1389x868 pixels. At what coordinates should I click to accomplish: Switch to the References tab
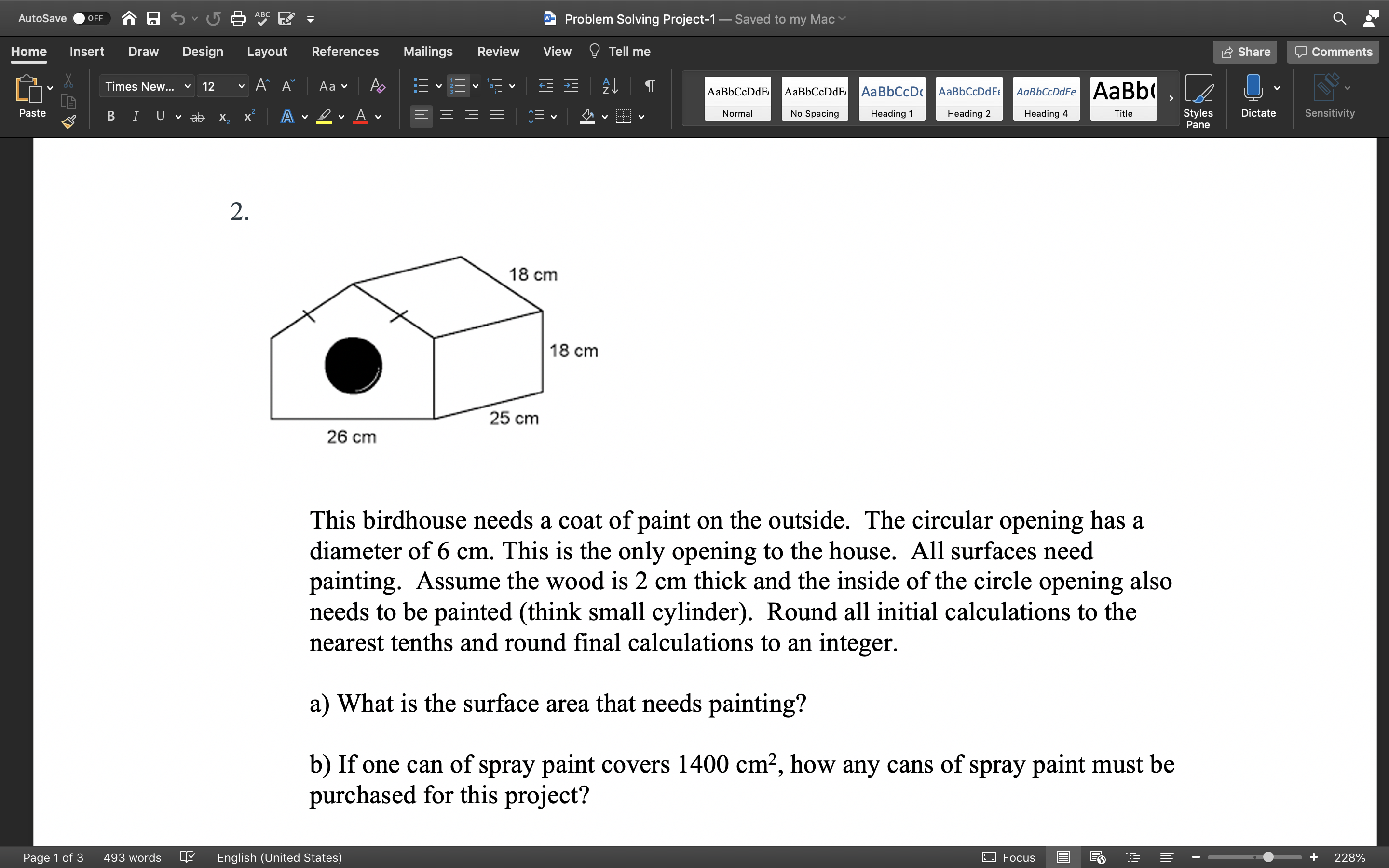click(344, 52)
